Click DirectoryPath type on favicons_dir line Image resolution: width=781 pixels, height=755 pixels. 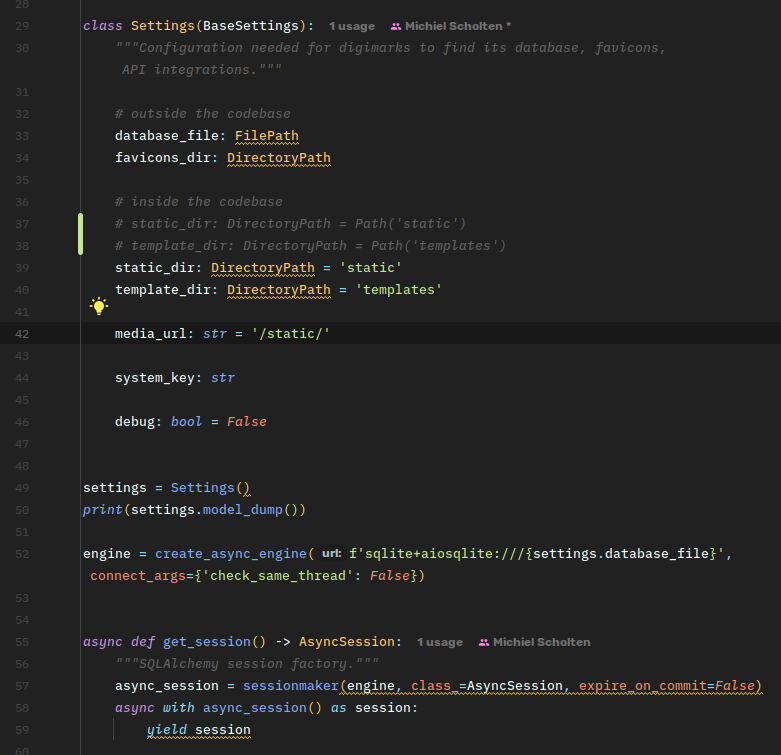278,158
